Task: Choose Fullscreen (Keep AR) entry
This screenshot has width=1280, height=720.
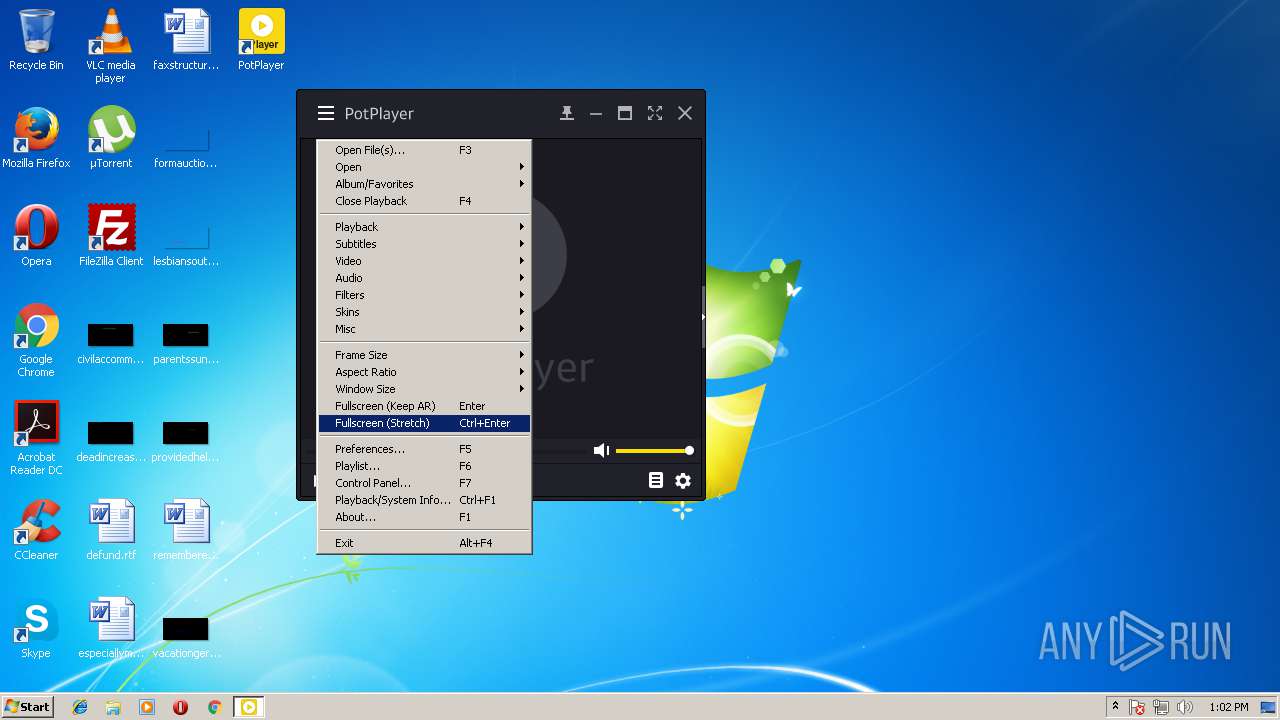Action: coord(424,406)
